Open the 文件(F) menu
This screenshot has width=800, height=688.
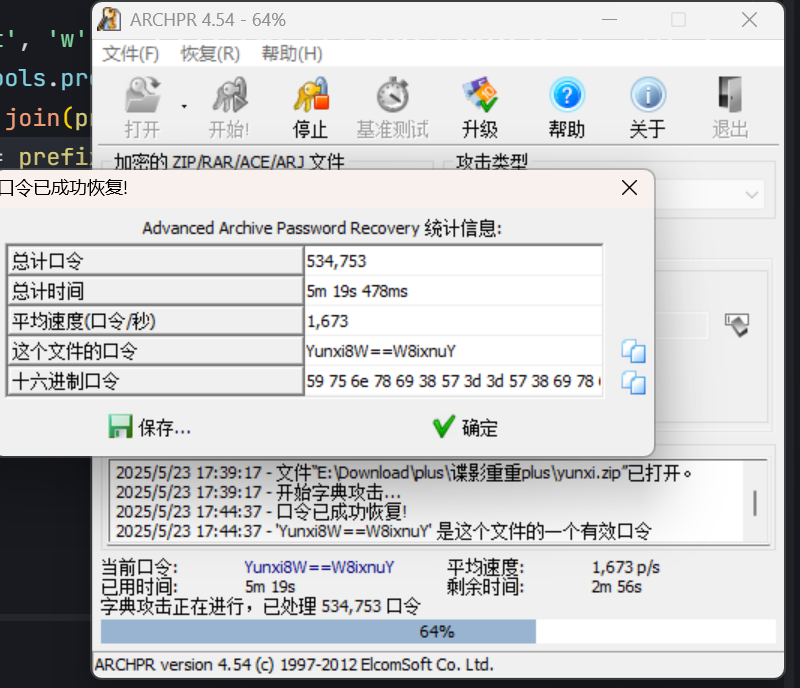pyautogui.click(x=131, y=54)
